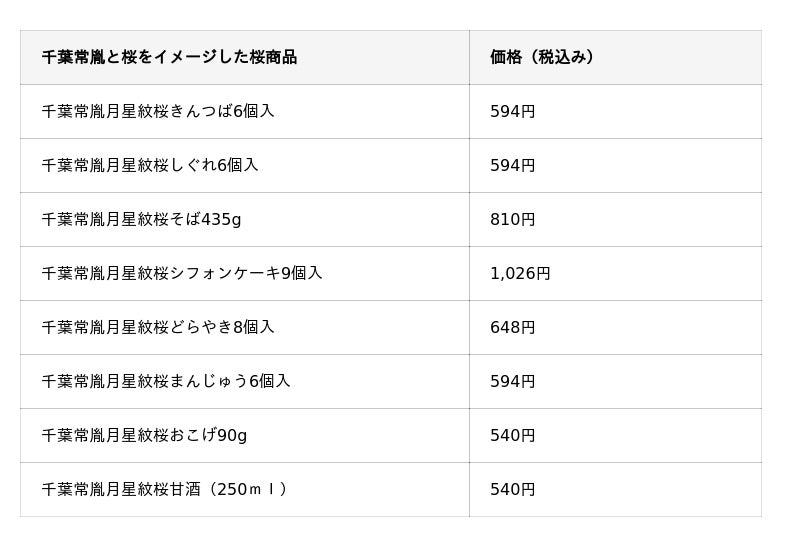Select the 千葉常胤月星紋桜シフォンケーキ9個入 cell

[x=182, y=273]
